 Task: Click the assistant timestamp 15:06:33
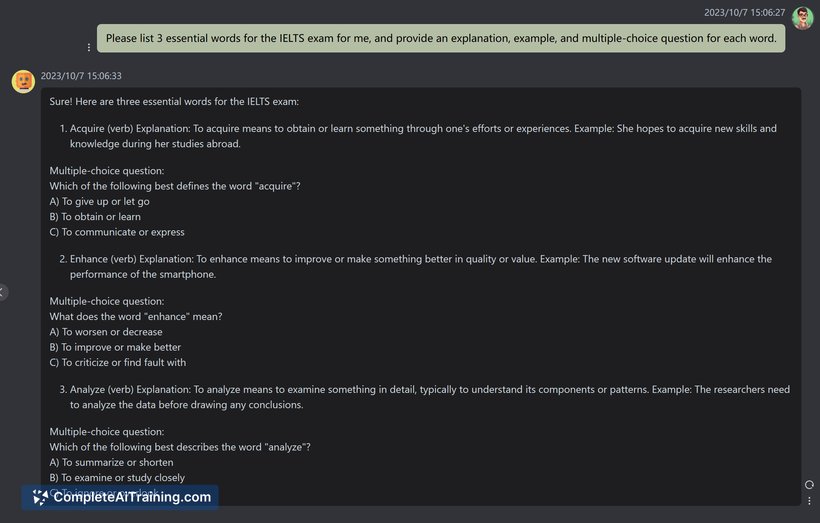tap(81, 76)
